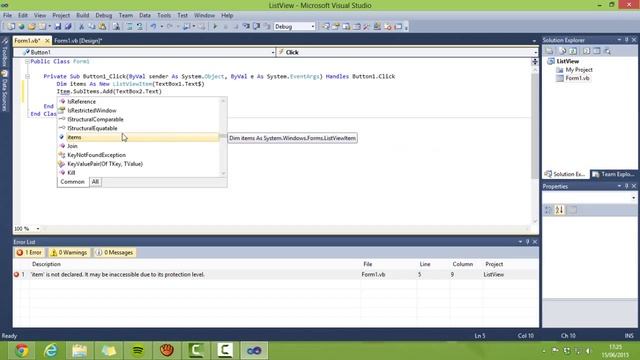Open the File menu
Image resolution: width=640 pixels, height=360 pixels.
tap(7, 16)
